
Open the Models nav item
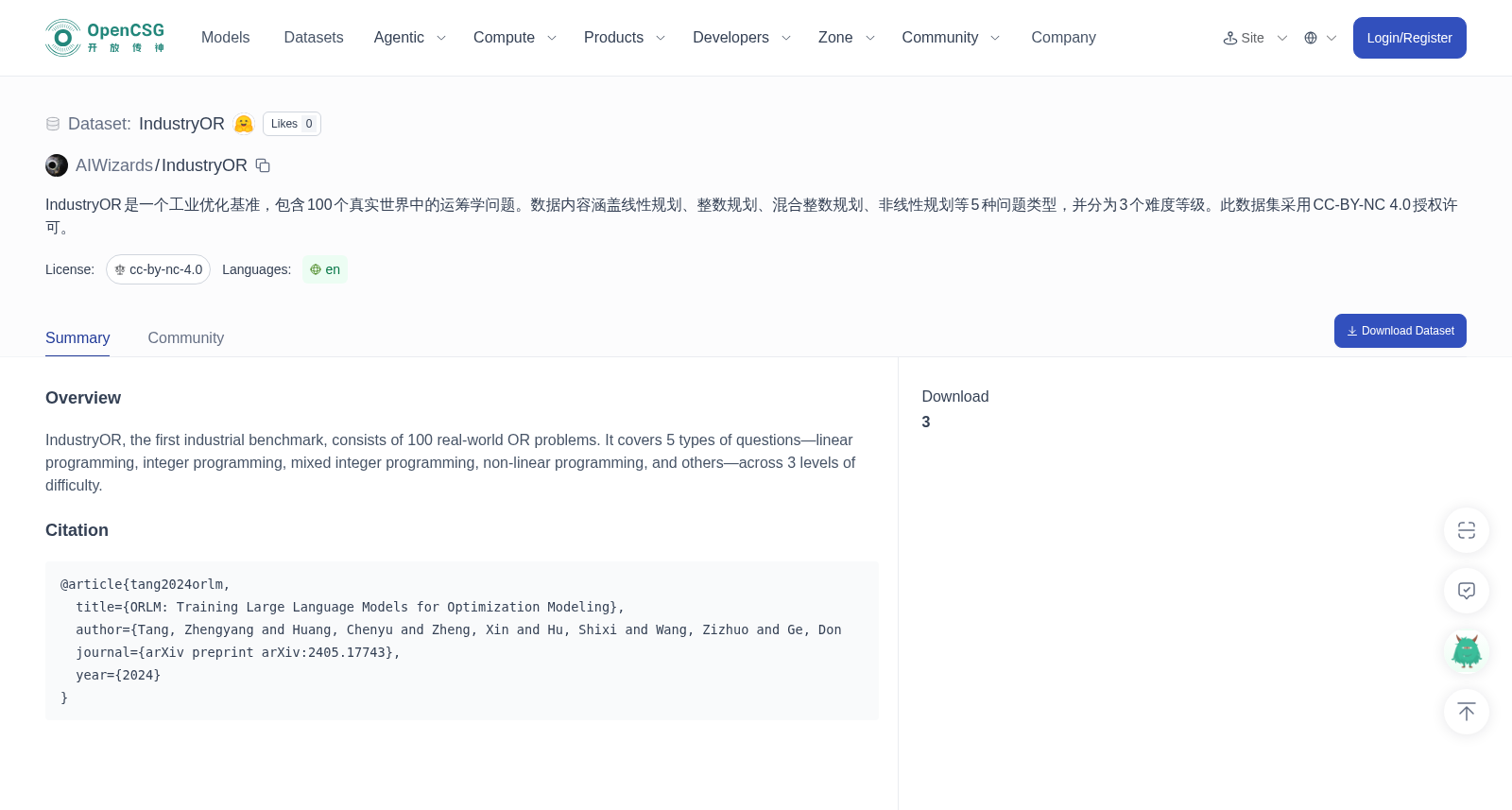[225, 38]
